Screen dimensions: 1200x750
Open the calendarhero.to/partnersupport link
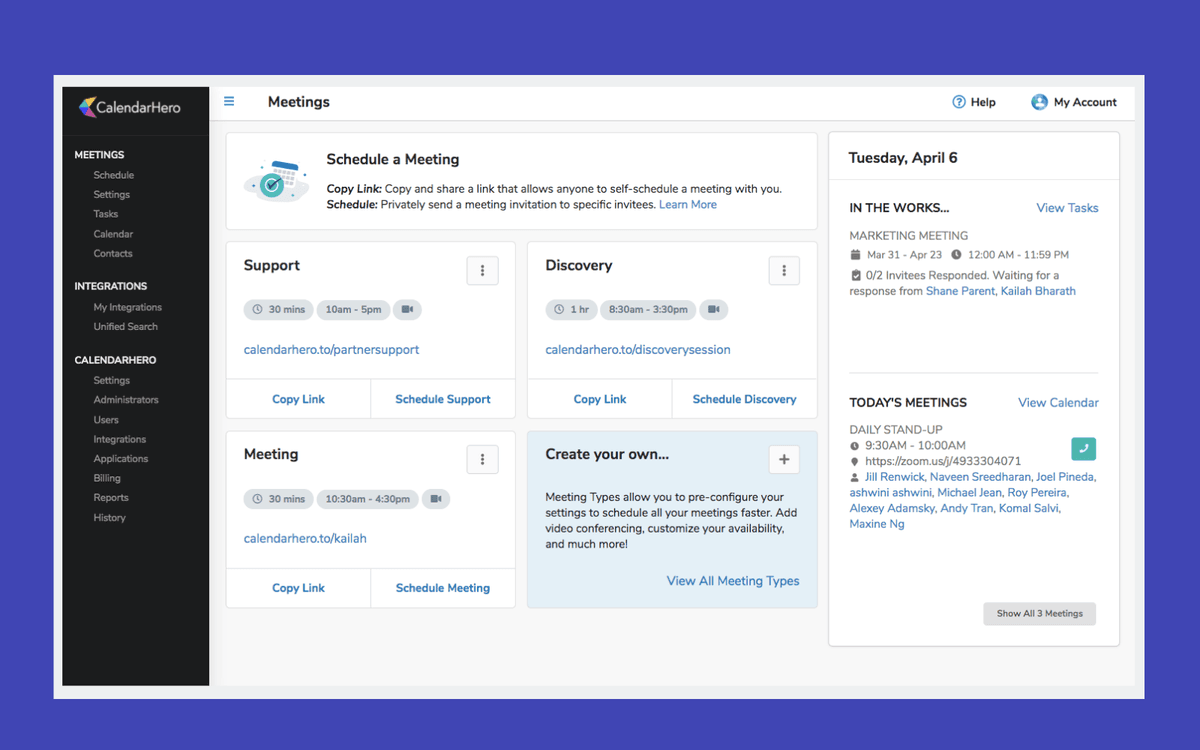pyautogui.click(x=331, y=350)
